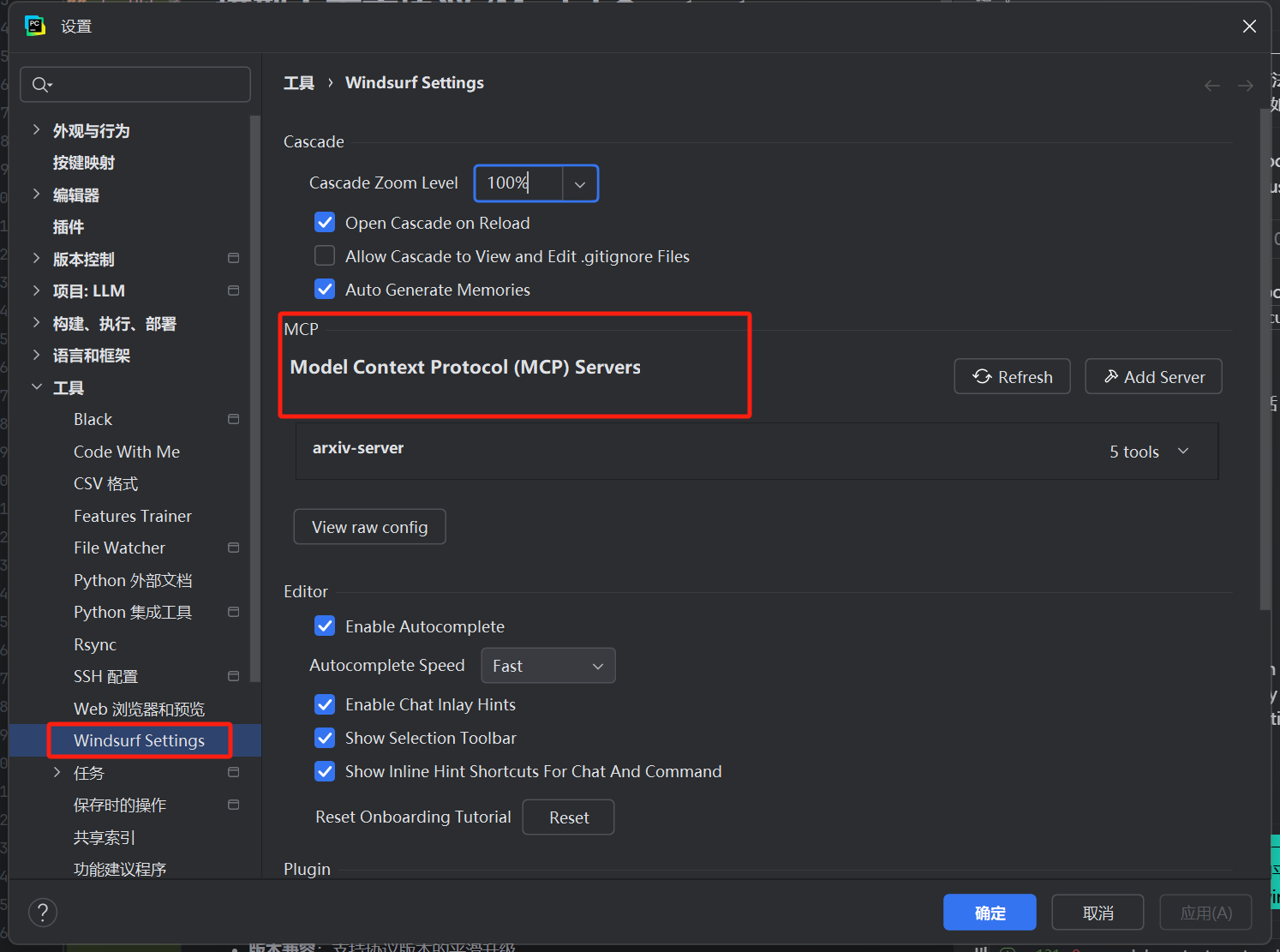Collapse 工具 tree node
This screenshot has height=952, width=1280.
[36, 387]
